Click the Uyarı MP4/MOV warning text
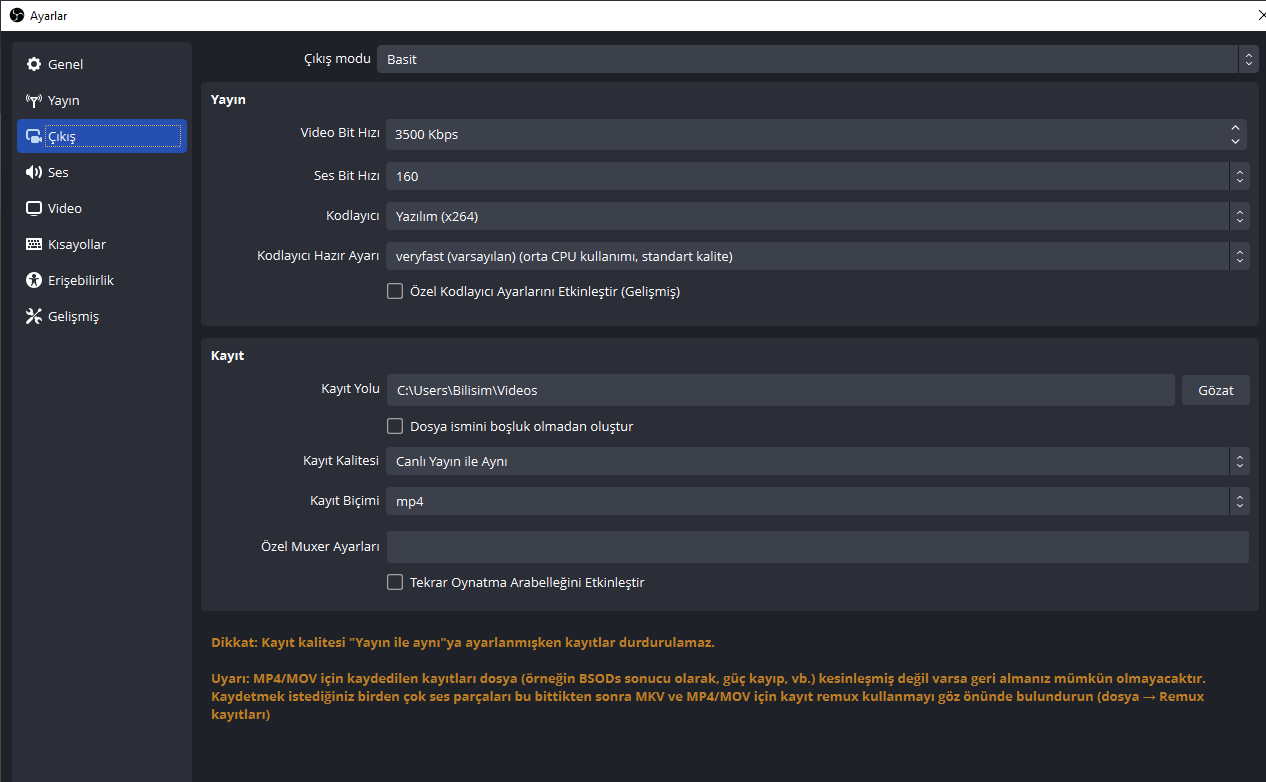Viewport: 1266px width, 782px height. point(708,696)
